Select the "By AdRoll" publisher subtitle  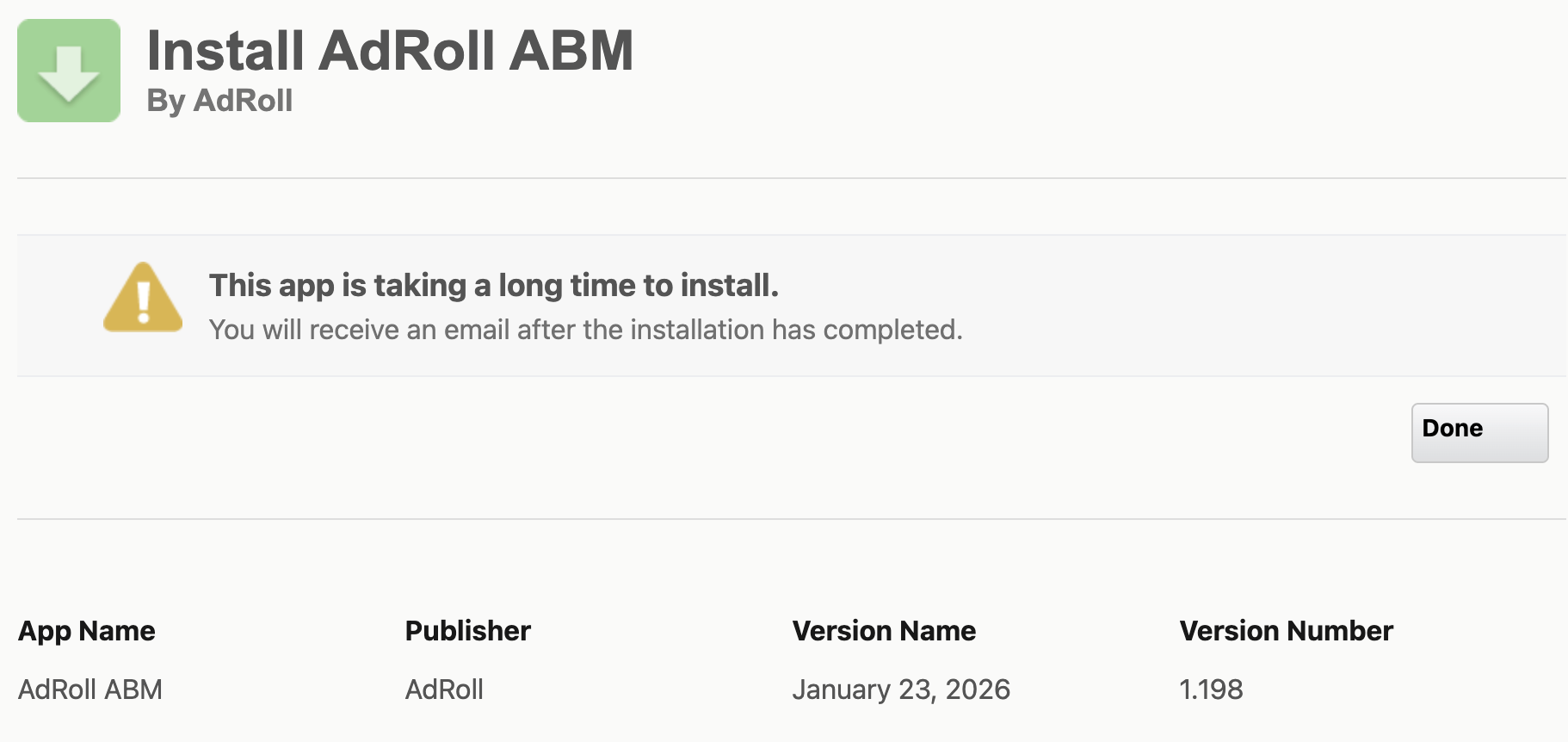(x=219, y=101)
